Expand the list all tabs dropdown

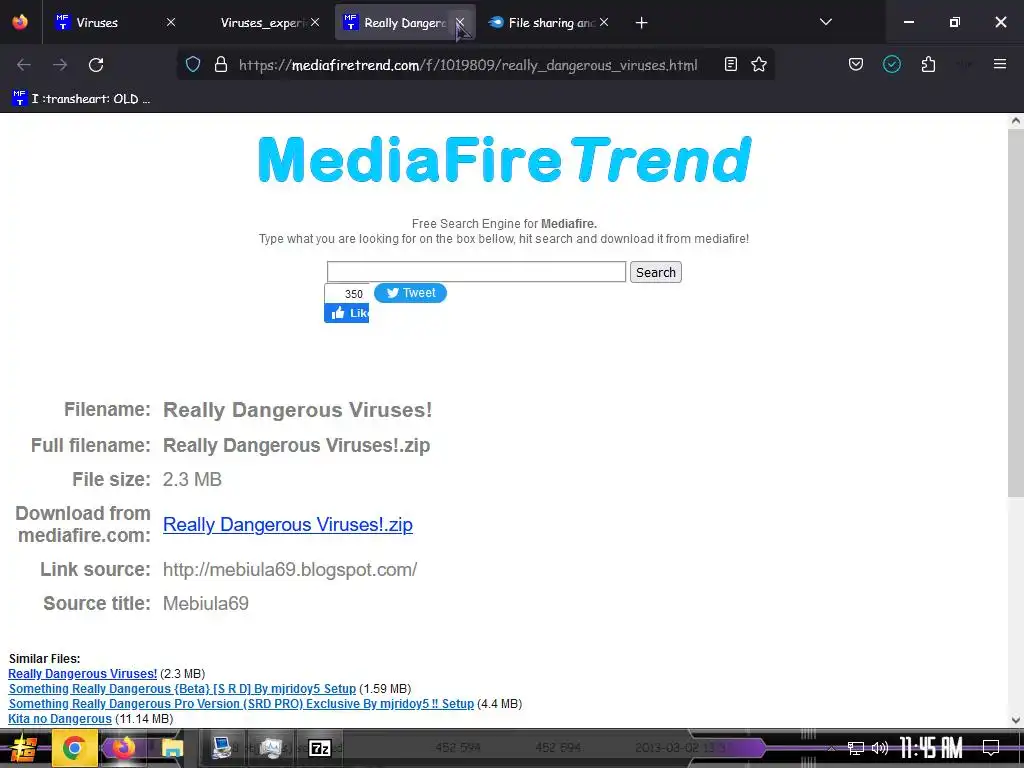[825, 22]
